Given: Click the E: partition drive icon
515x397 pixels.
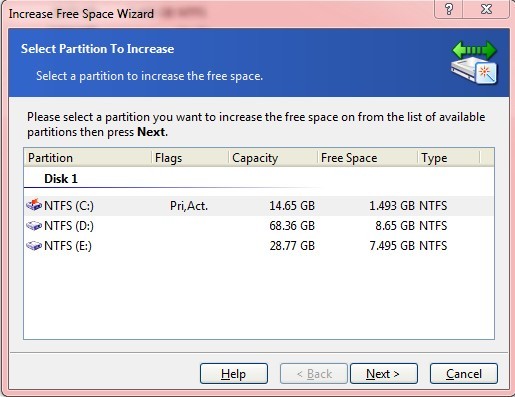Looking at the screenshot, I should pos(34,246).
